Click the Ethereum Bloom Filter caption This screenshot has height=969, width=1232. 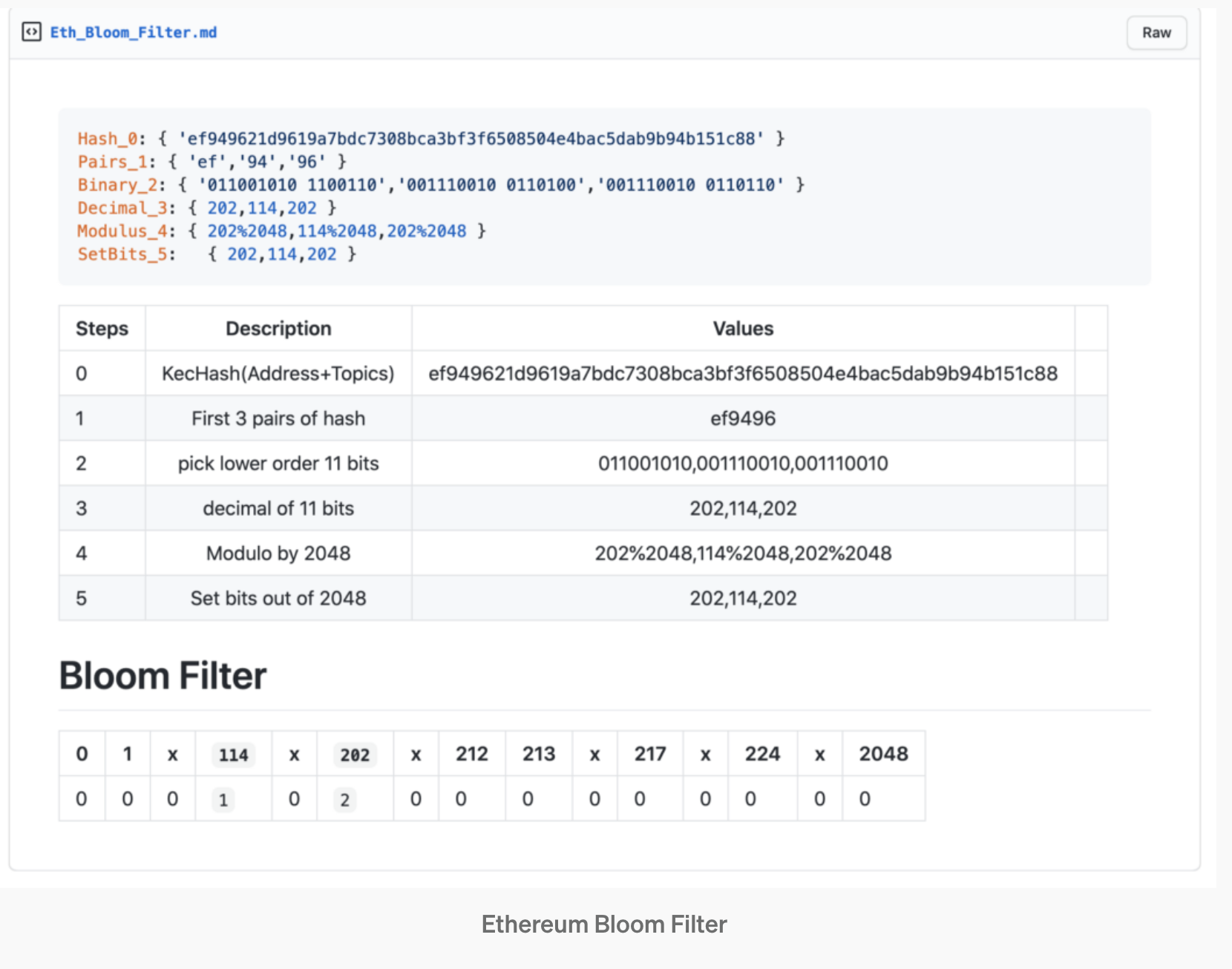pyautogui.click(x=604, y=924)
